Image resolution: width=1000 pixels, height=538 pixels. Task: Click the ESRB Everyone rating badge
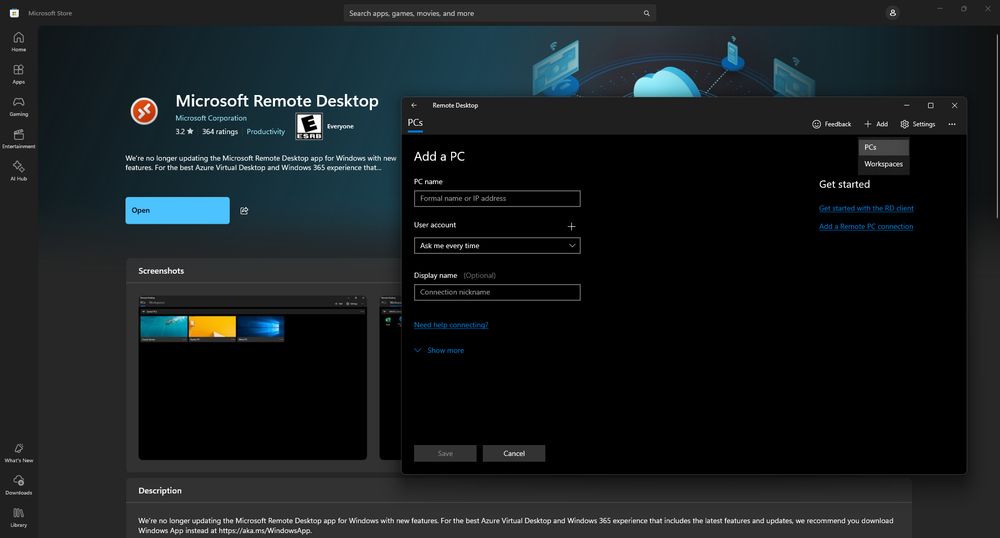point(309,126)
